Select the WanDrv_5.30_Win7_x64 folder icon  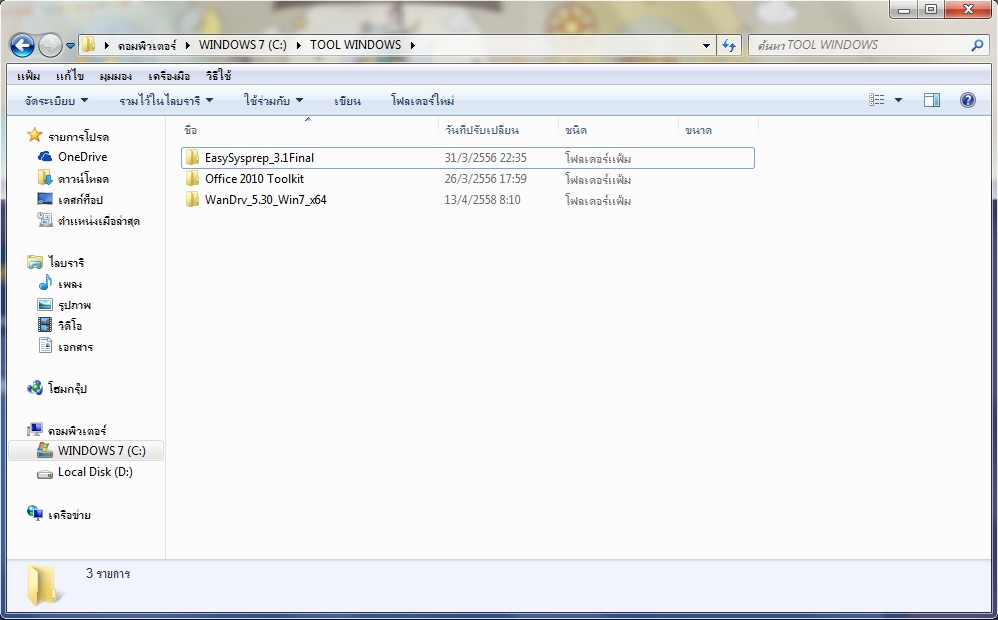[192, 200]
